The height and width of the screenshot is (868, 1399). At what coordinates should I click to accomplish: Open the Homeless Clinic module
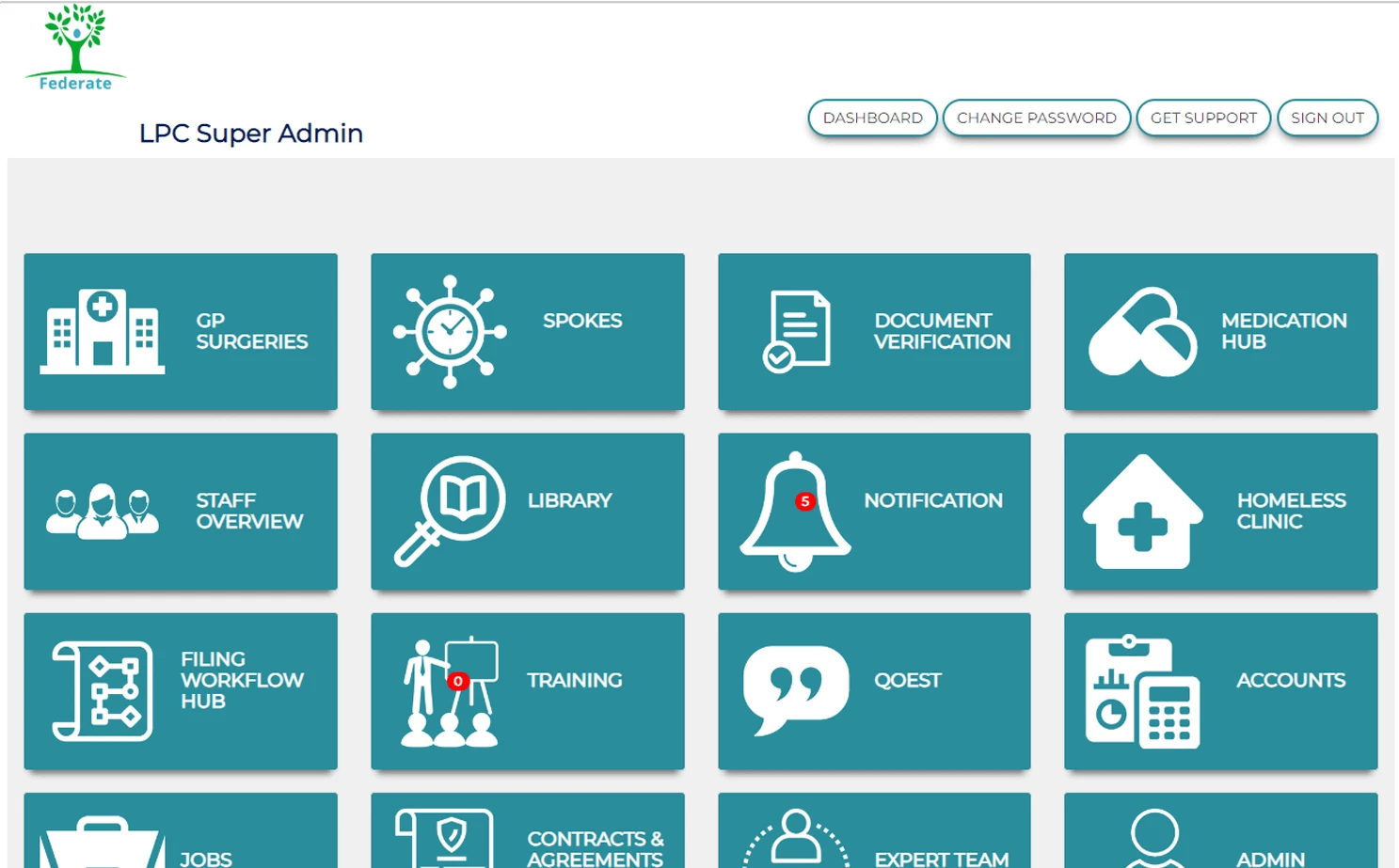(x=1219, y=511)
